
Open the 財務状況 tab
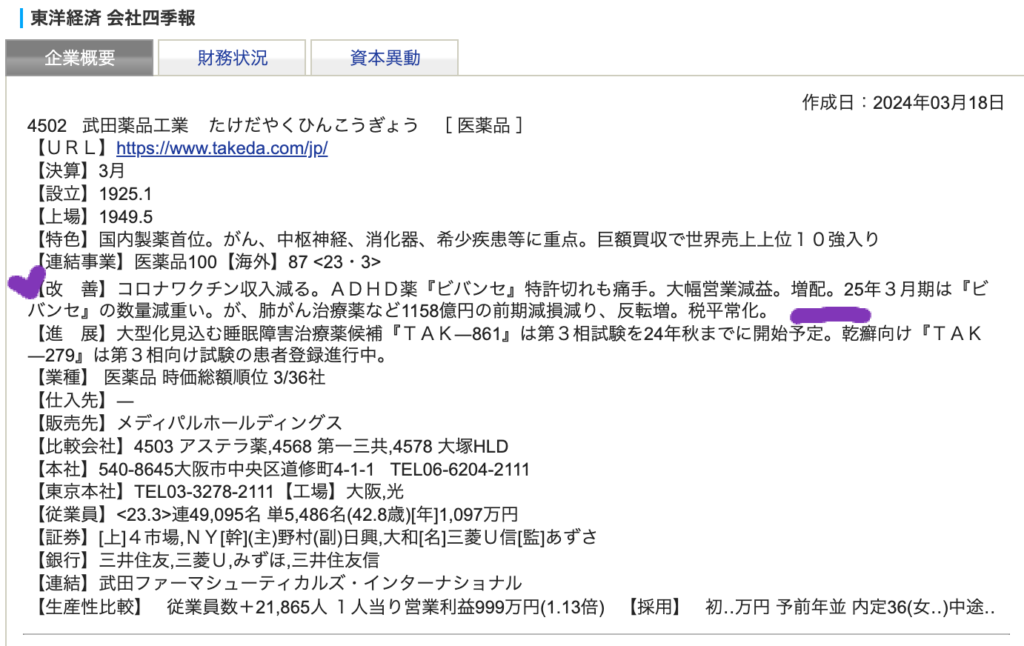click(232, 57)
